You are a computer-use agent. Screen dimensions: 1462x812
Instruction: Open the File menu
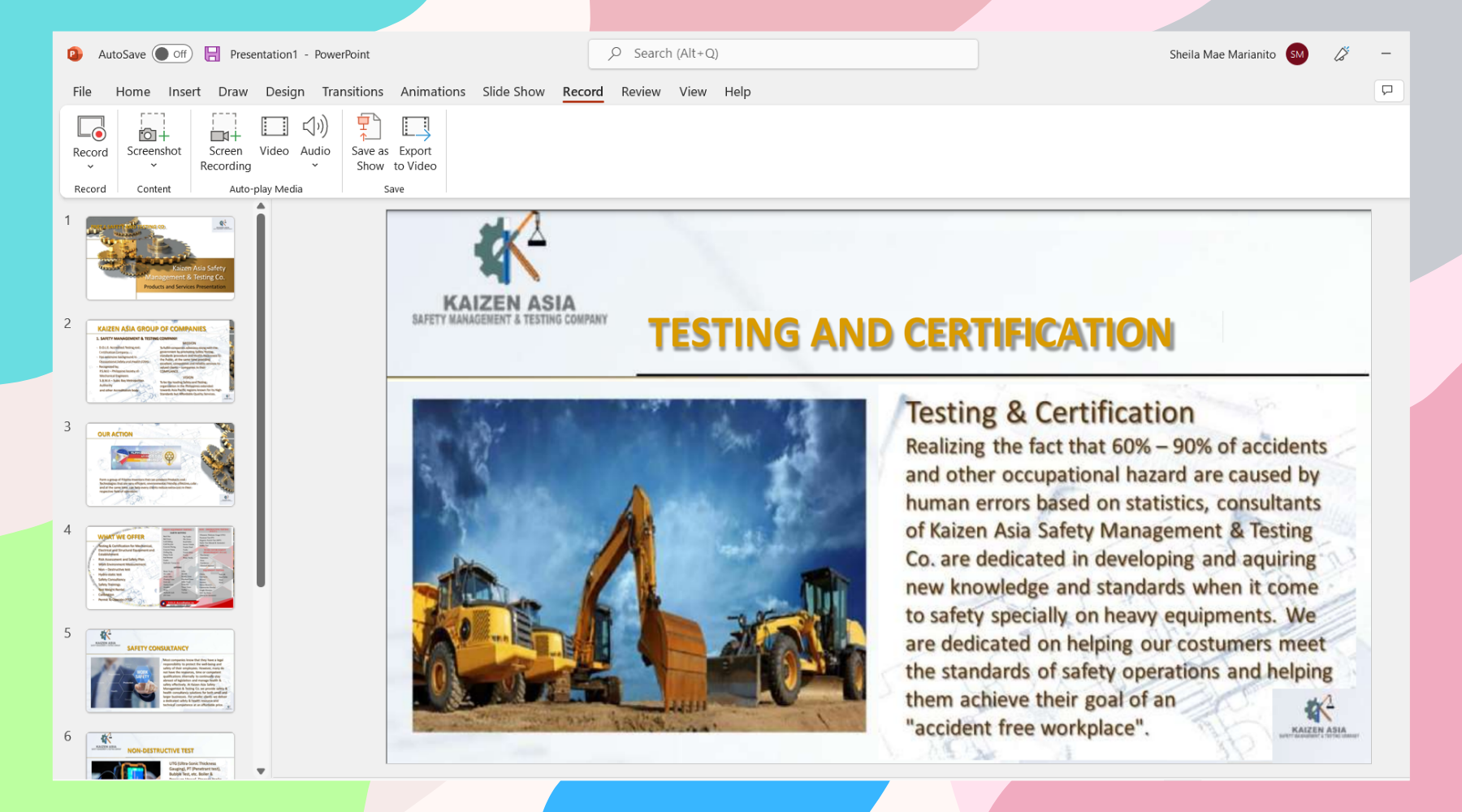82,92
